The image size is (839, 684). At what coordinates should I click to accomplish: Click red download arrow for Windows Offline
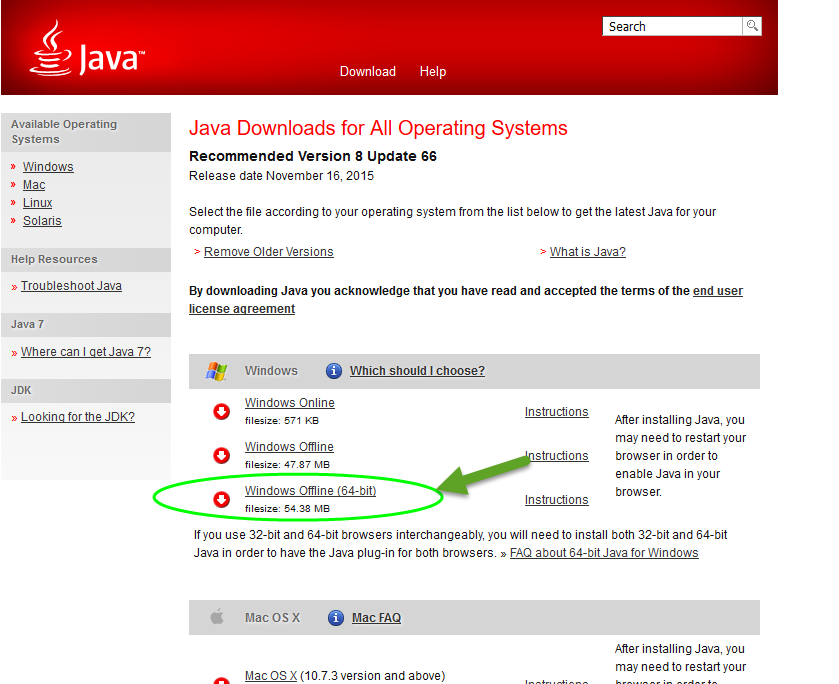click(x=221, y=455)
